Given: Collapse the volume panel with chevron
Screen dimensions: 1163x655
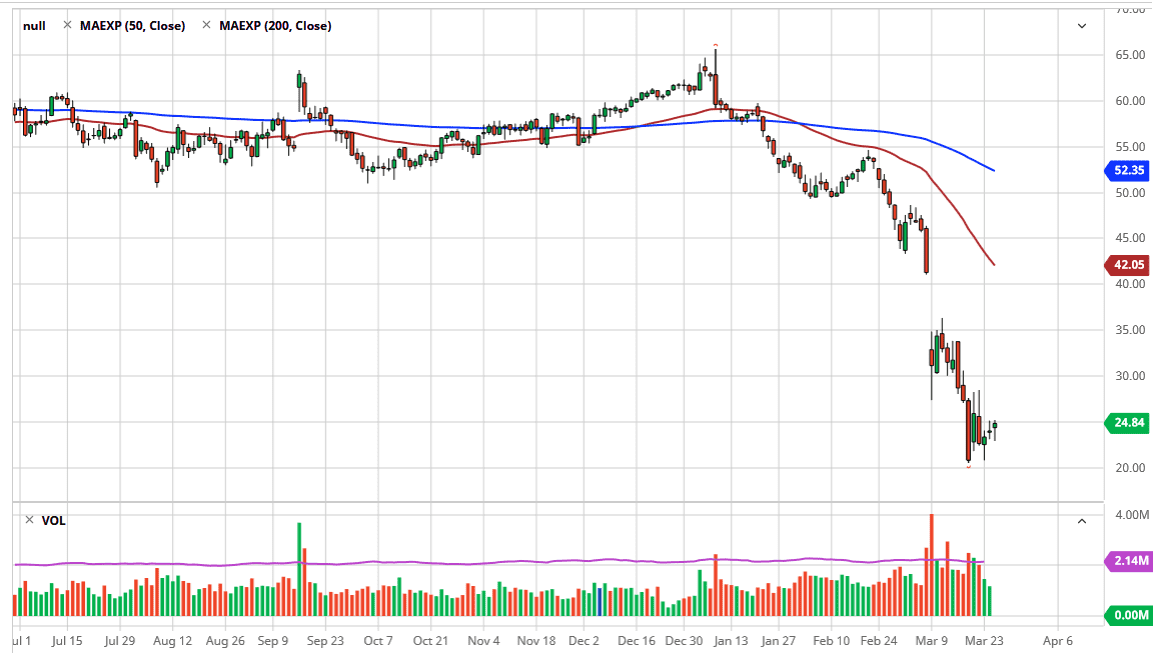Looking at the screenshot, I should pos(1081,520).
